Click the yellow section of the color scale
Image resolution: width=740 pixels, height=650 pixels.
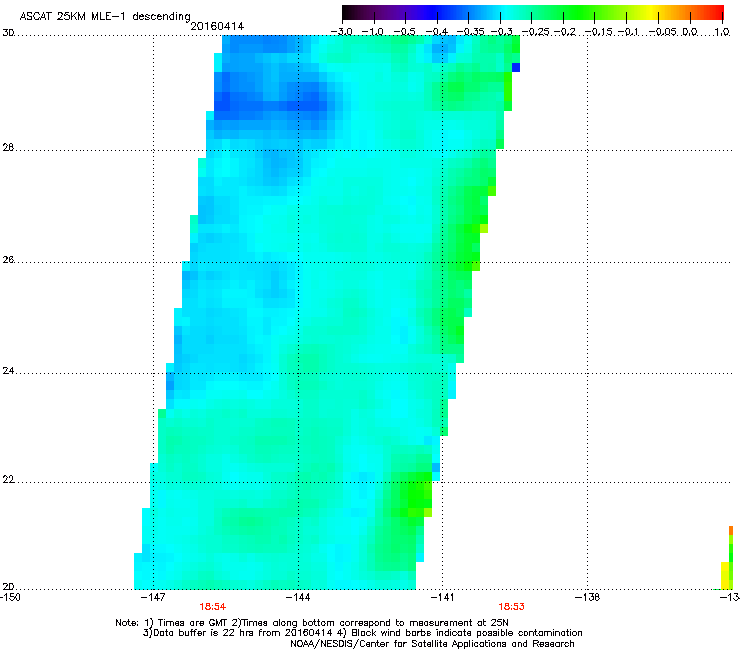(651, 12)
